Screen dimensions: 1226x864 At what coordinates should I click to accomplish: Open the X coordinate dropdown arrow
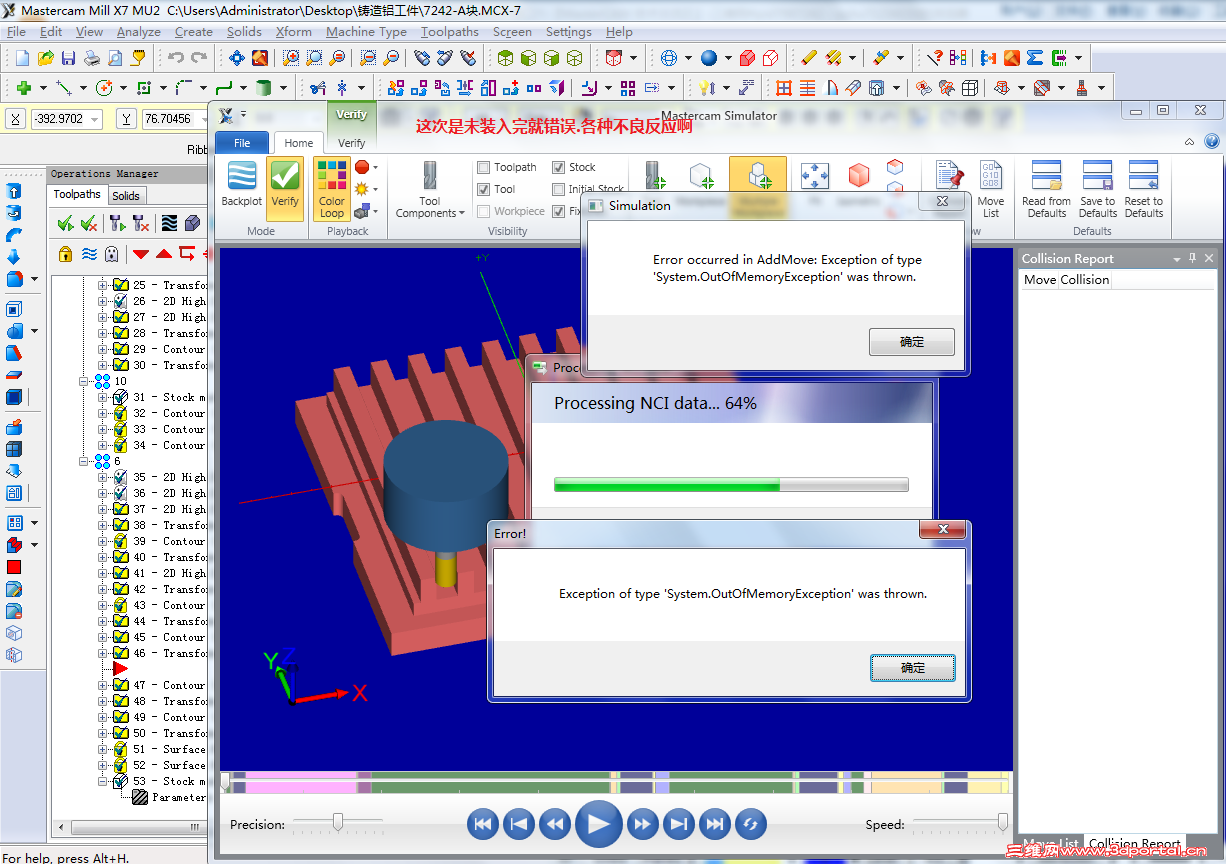tap(95, 119)
